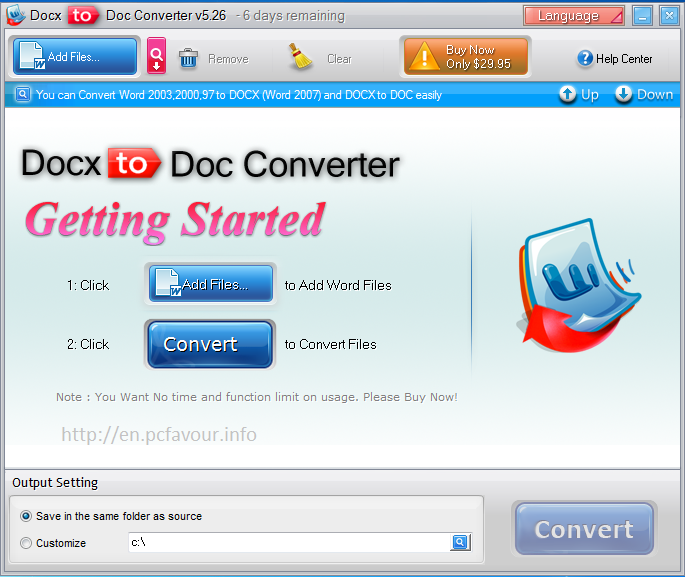Click Add Files in the Getting Started panel
This screenshot has width=685, height=577.
click(x=211, y=284)
